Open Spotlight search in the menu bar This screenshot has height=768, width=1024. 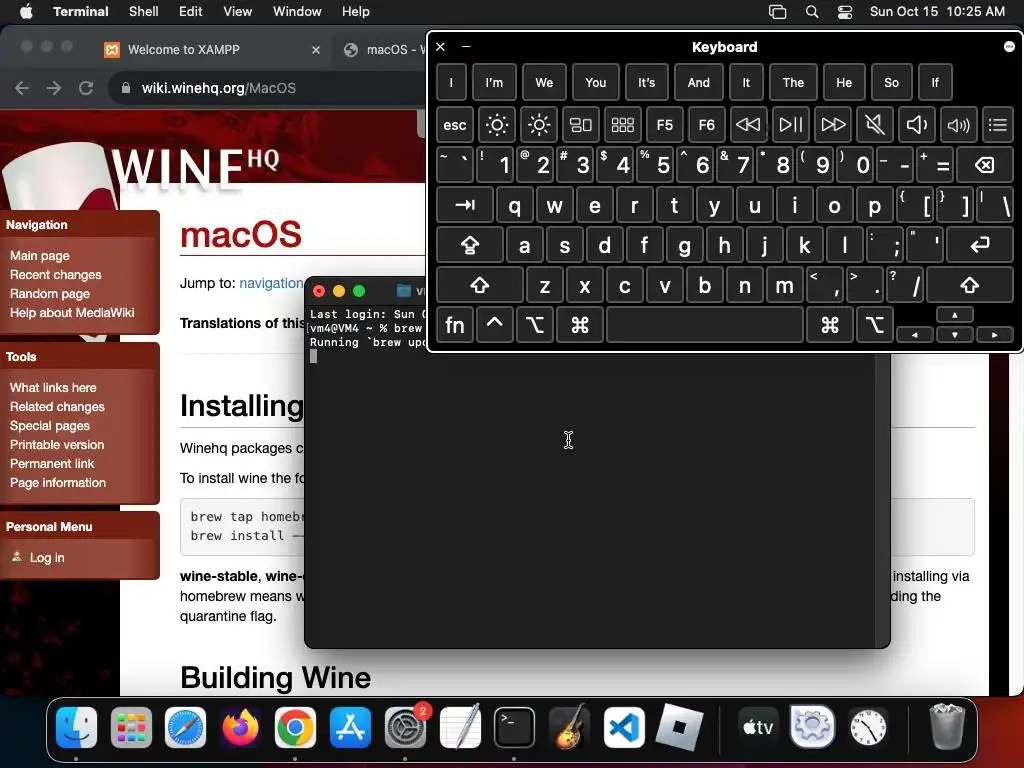(x=812, y=11)
